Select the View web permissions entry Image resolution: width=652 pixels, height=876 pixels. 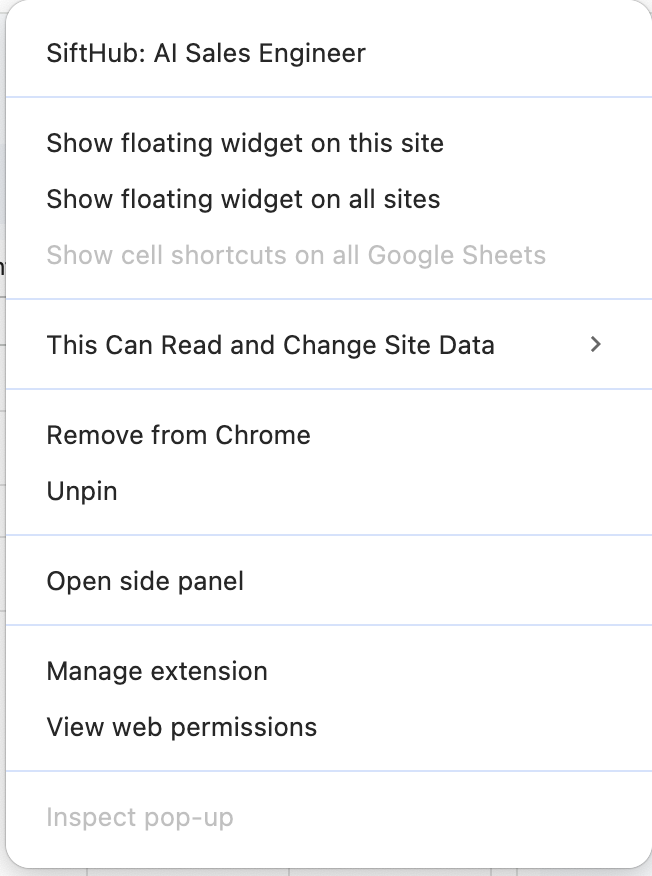click(x=182, y=727)
